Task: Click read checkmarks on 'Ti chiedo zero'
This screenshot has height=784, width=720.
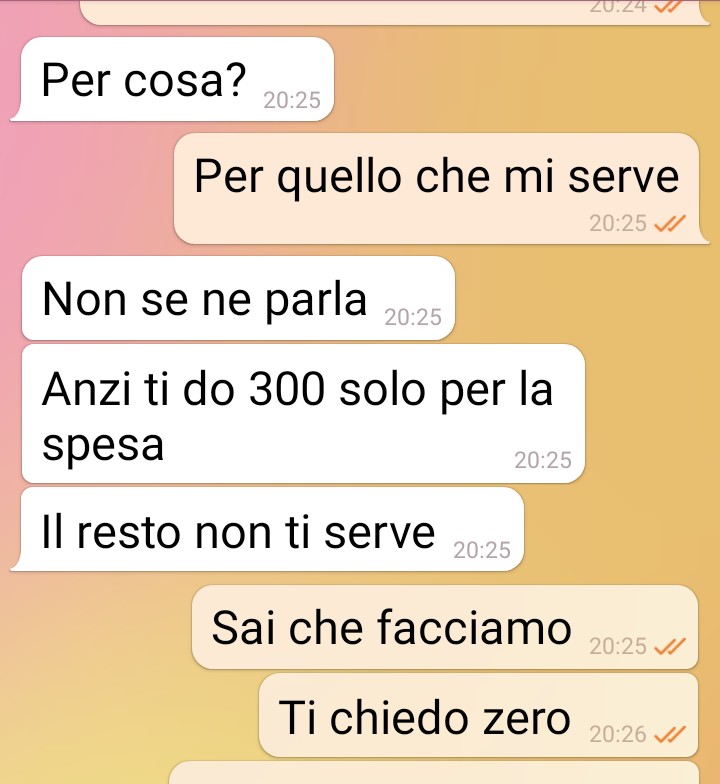Action: (670, 734)
